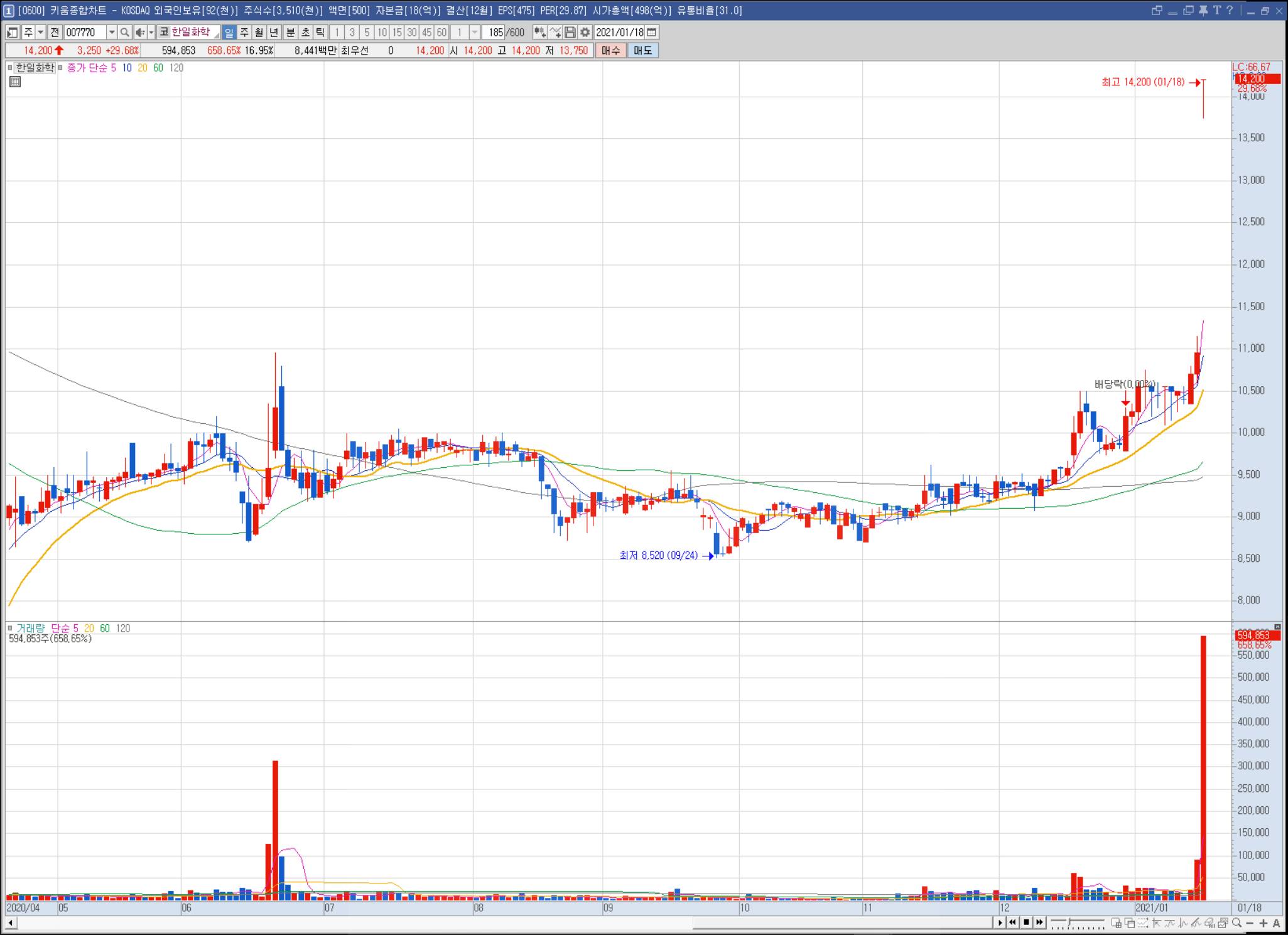Viewport: 1288px width, 935px height.
Task: Click the zoom-out minus icon at bottom right
Action: [1250, 923]
